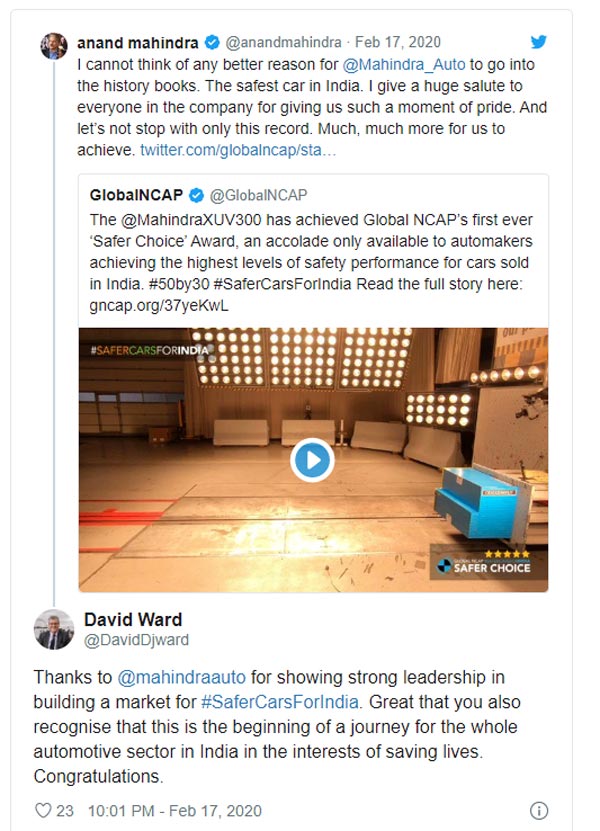Play the GlobalNCAP crash test video
The height and width of the screenshot is (831, 600).
click(x=312, y=459)
